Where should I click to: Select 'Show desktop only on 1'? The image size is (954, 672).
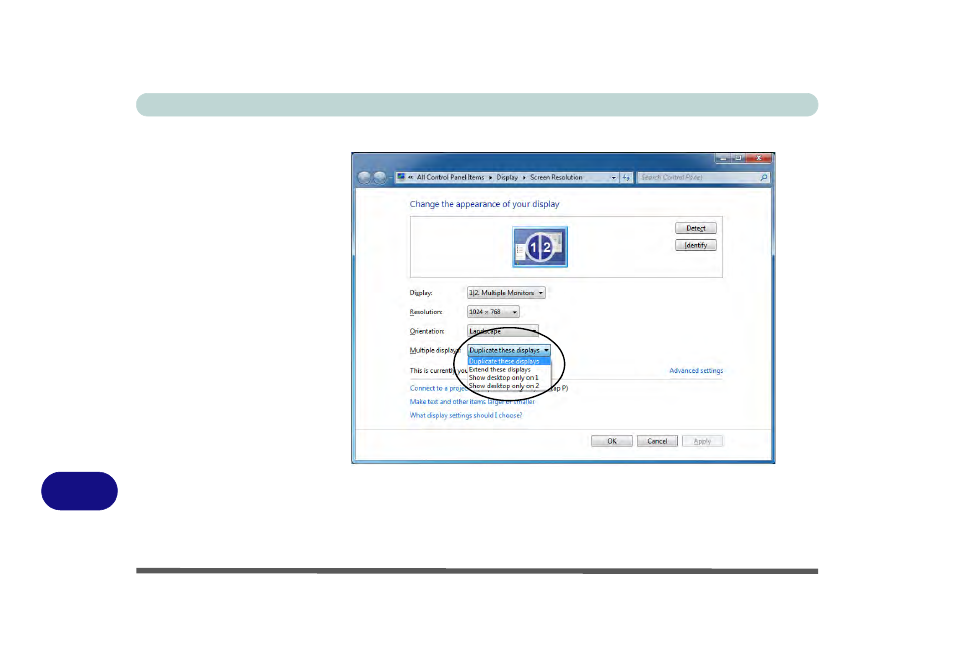coord(503,377)
